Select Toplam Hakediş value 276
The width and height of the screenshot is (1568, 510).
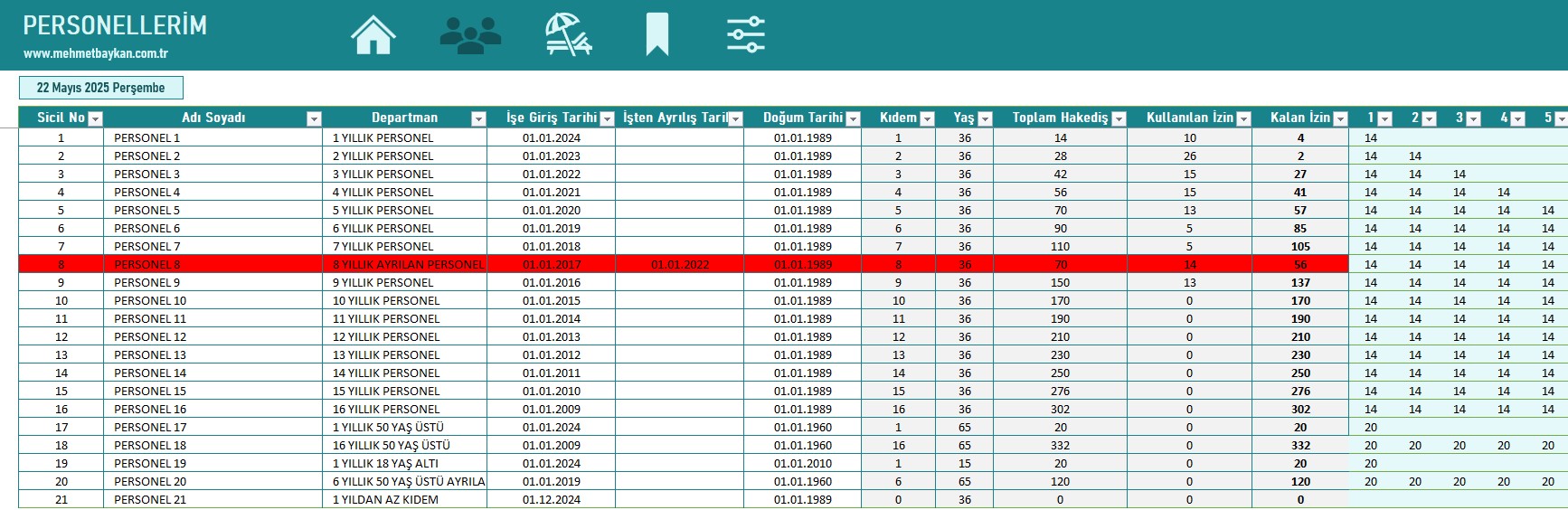1060,391
